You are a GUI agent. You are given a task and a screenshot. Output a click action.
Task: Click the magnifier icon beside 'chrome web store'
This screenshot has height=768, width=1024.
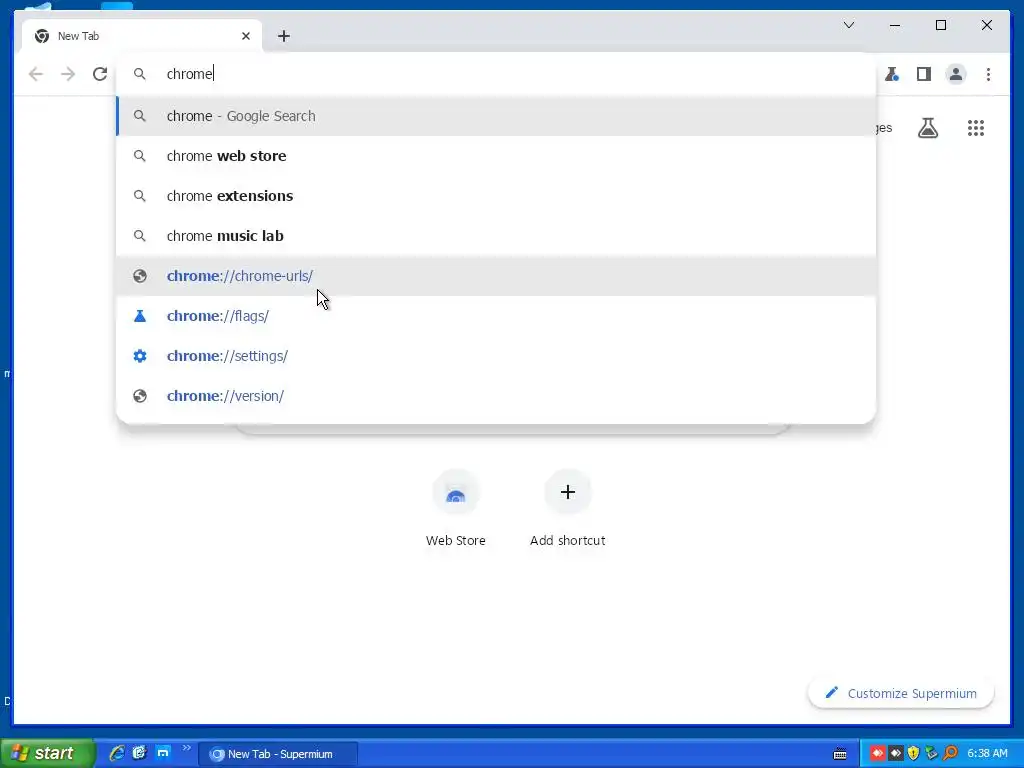(140, 156)
